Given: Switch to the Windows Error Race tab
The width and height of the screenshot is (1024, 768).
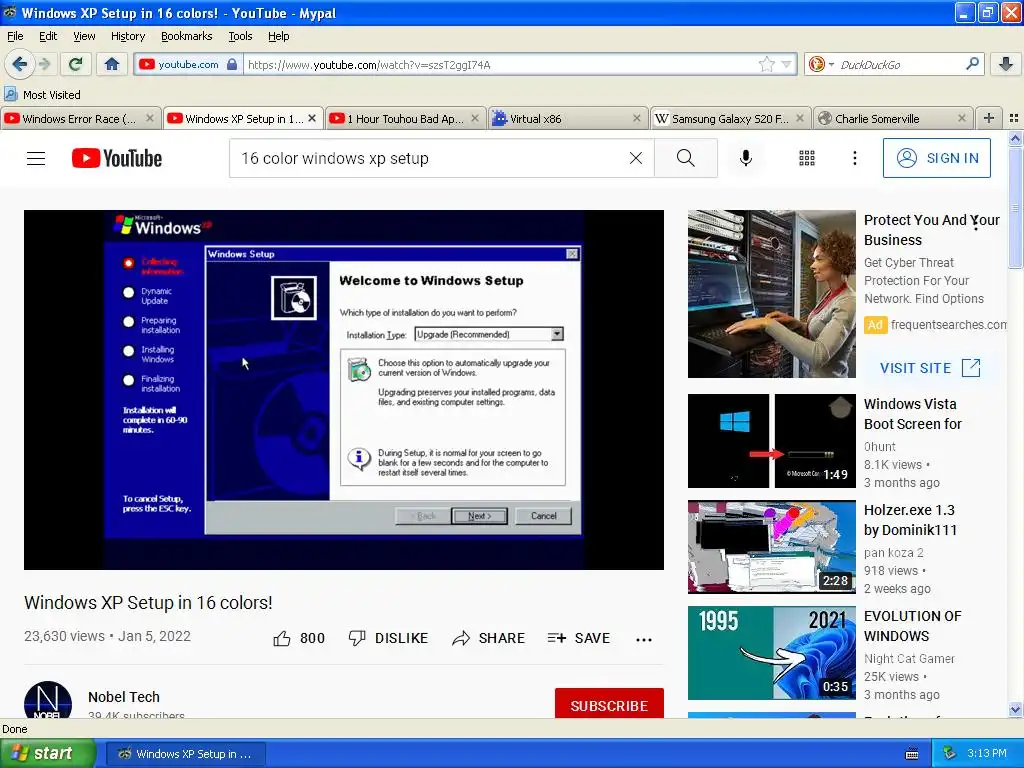Looking at the screenshot, I should coord(80,118).
